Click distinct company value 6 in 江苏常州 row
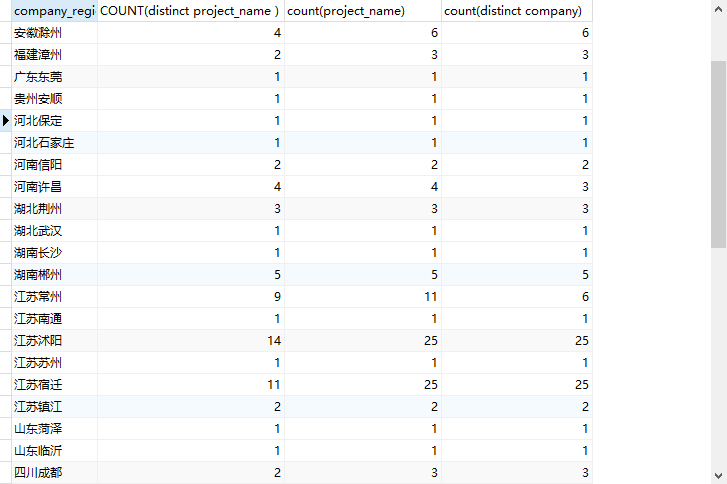 [x=517, y=297]
